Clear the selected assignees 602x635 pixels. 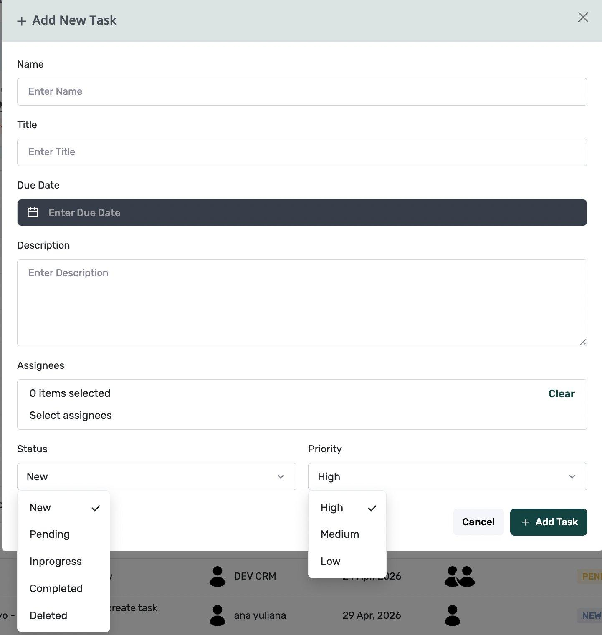click(x=561, y=394)
